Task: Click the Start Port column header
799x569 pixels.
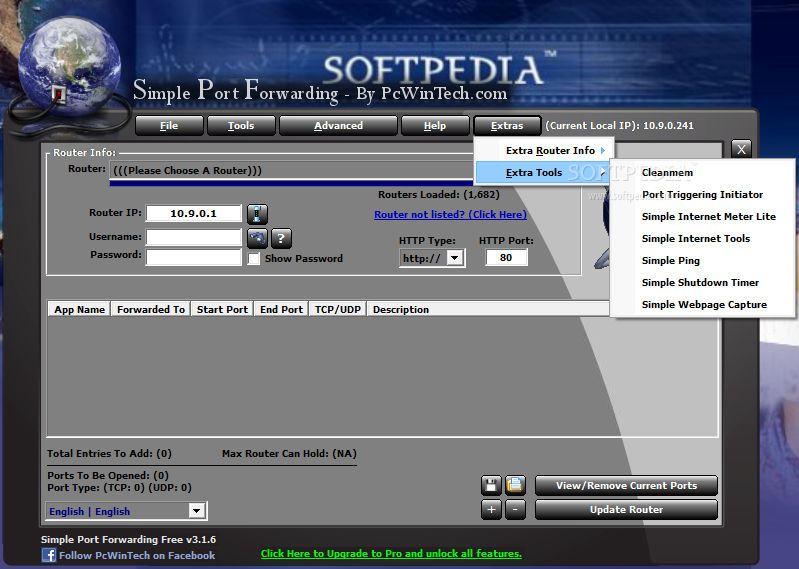Action: click(222, 309)
